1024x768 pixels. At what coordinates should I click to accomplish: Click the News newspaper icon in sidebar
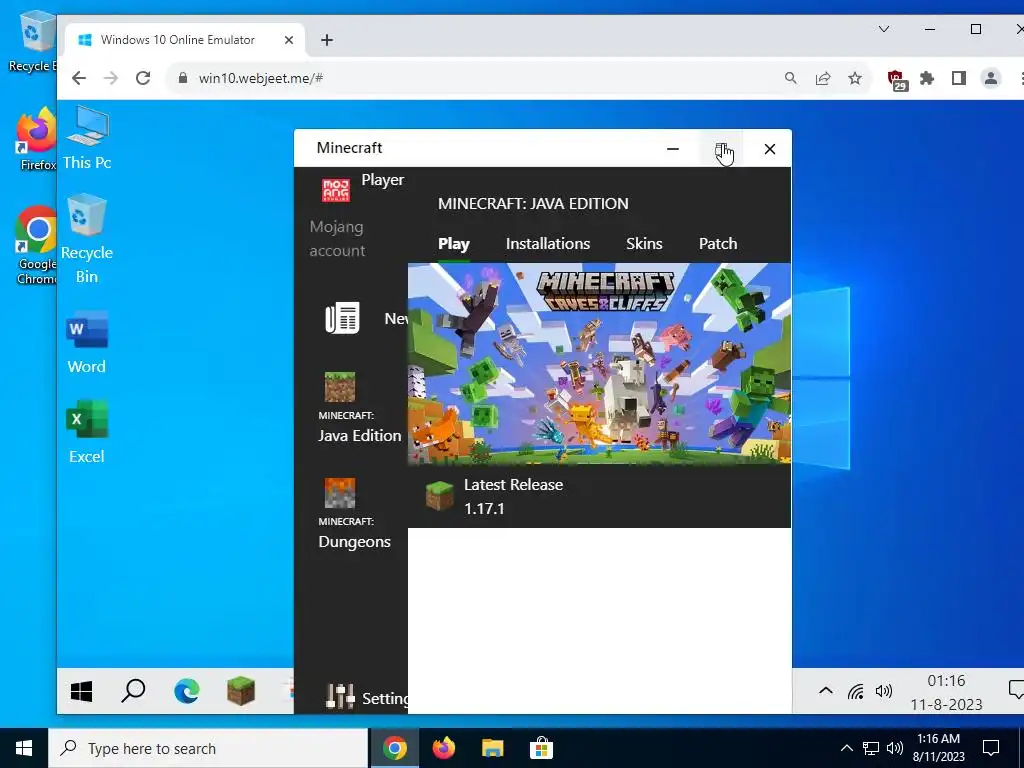click(x=342, y=318)
